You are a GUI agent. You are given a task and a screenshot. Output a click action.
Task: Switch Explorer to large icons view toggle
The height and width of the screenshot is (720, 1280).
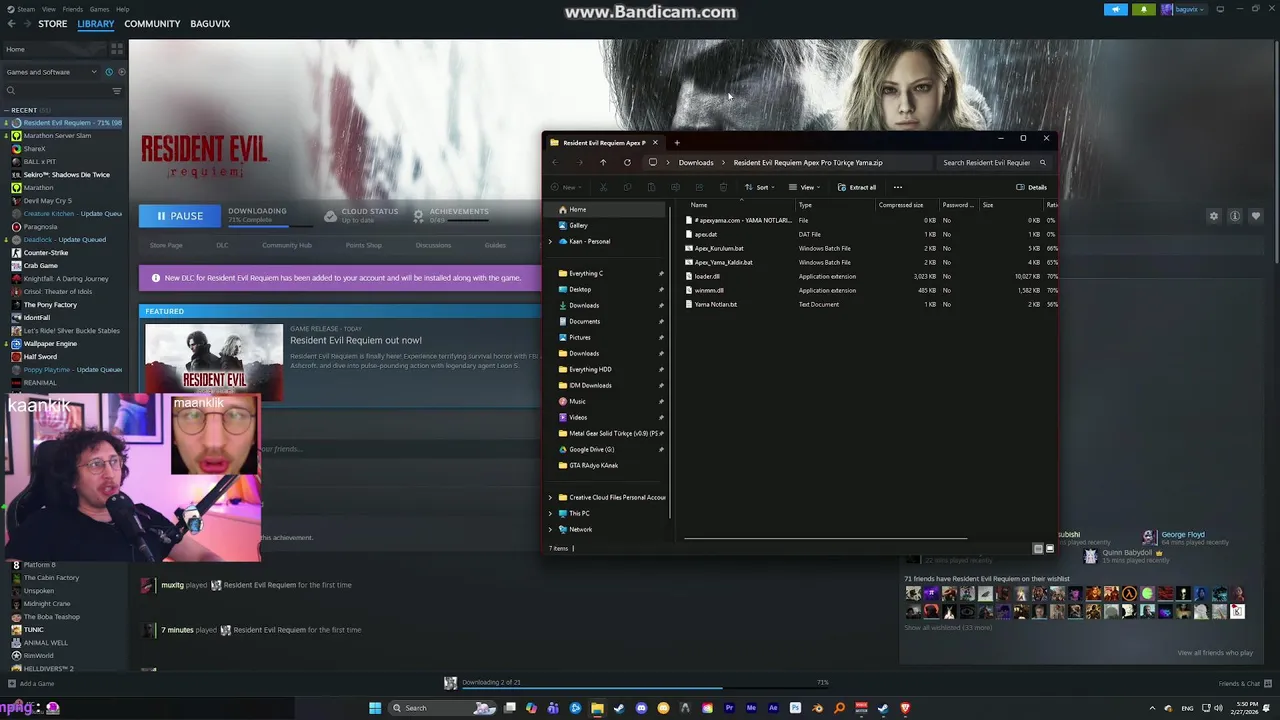click(x=1049, y=548)
